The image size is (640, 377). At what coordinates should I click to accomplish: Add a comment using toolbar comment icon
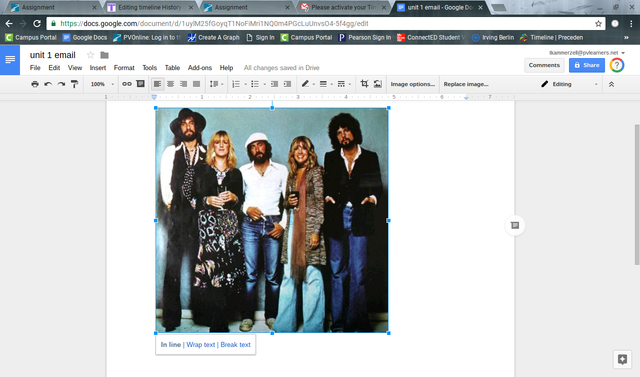click(x=140, y=84)
